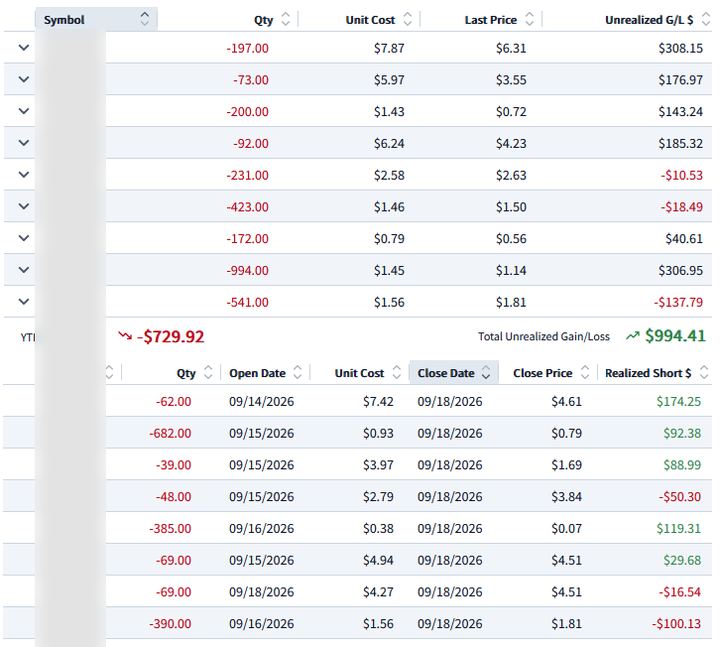This screenshot has height=647, width=720.
Task: Expand the row with Qty -423.00
Action: point(24,206)
